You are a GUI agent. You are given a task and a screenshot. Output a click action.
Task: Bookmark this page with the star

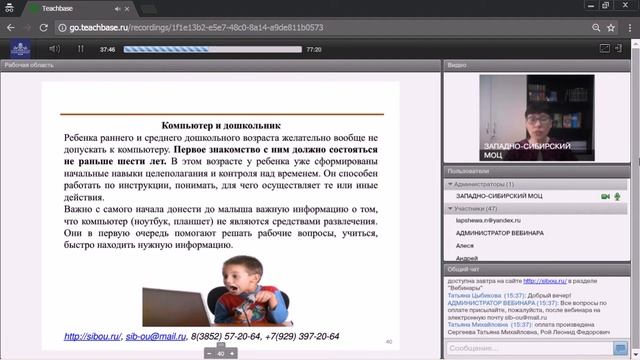click(611, 28)
